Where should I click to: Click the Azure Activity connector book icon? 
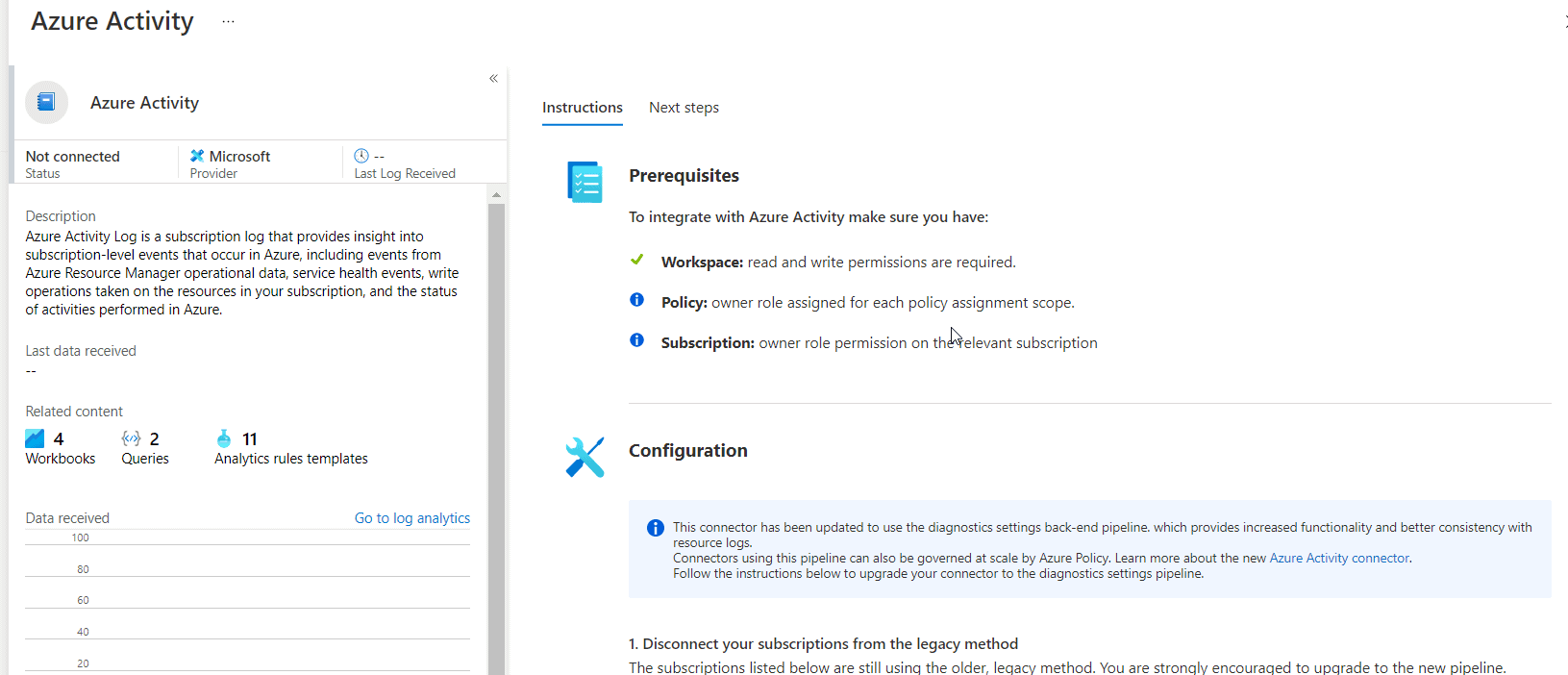coord(46,102)
